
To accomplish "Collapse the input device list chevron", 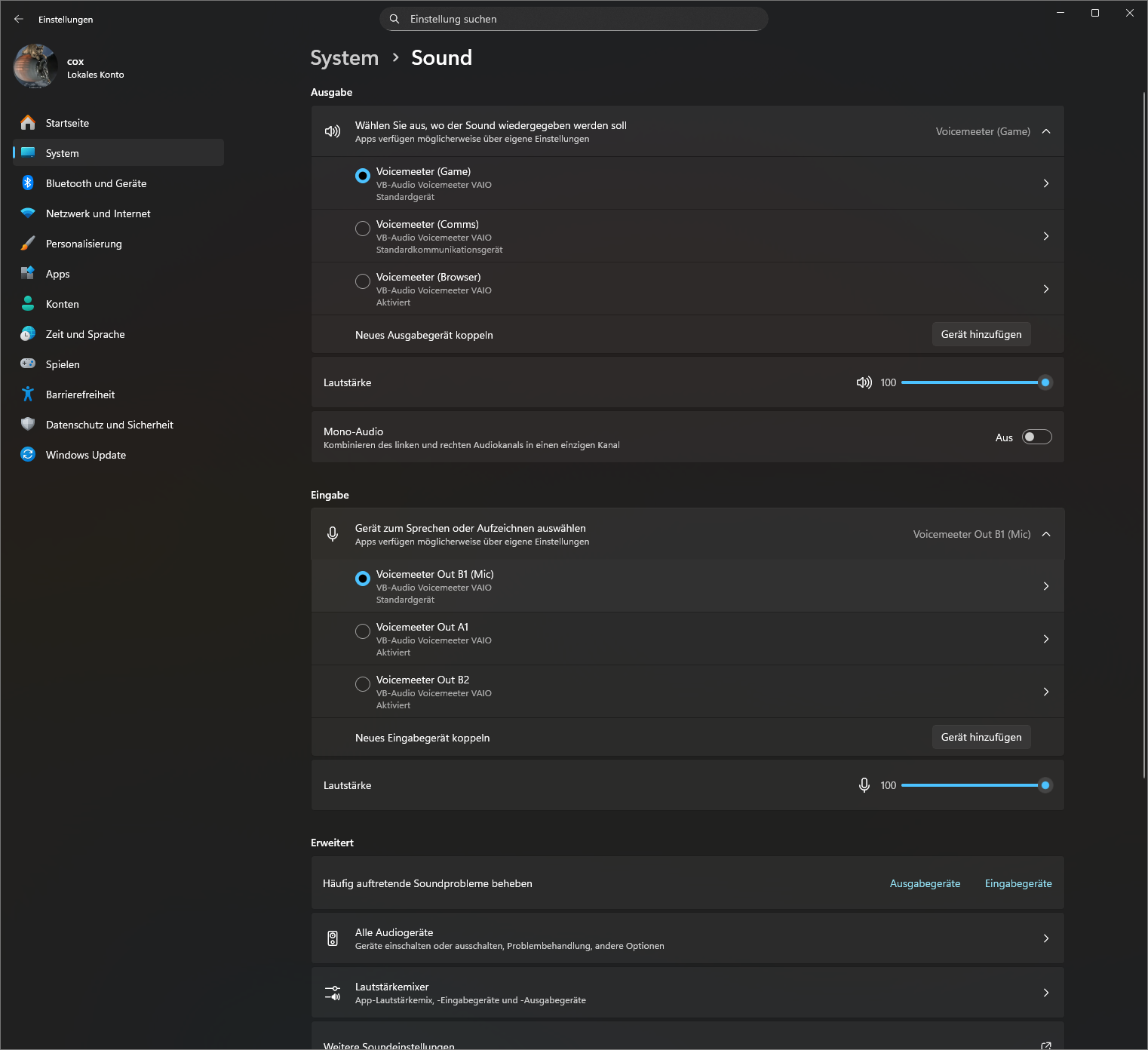I will click(1046, 534).
